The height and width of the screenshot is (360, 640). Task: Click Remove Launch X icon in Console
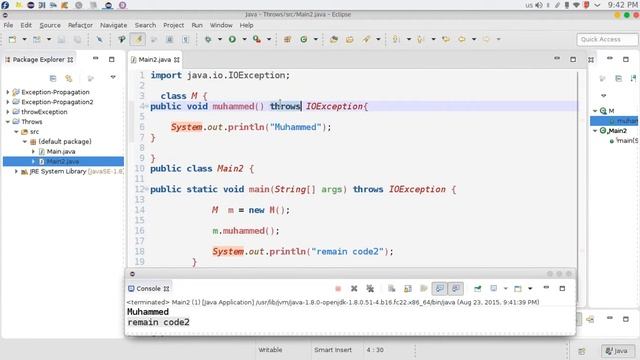pos(354,289)
